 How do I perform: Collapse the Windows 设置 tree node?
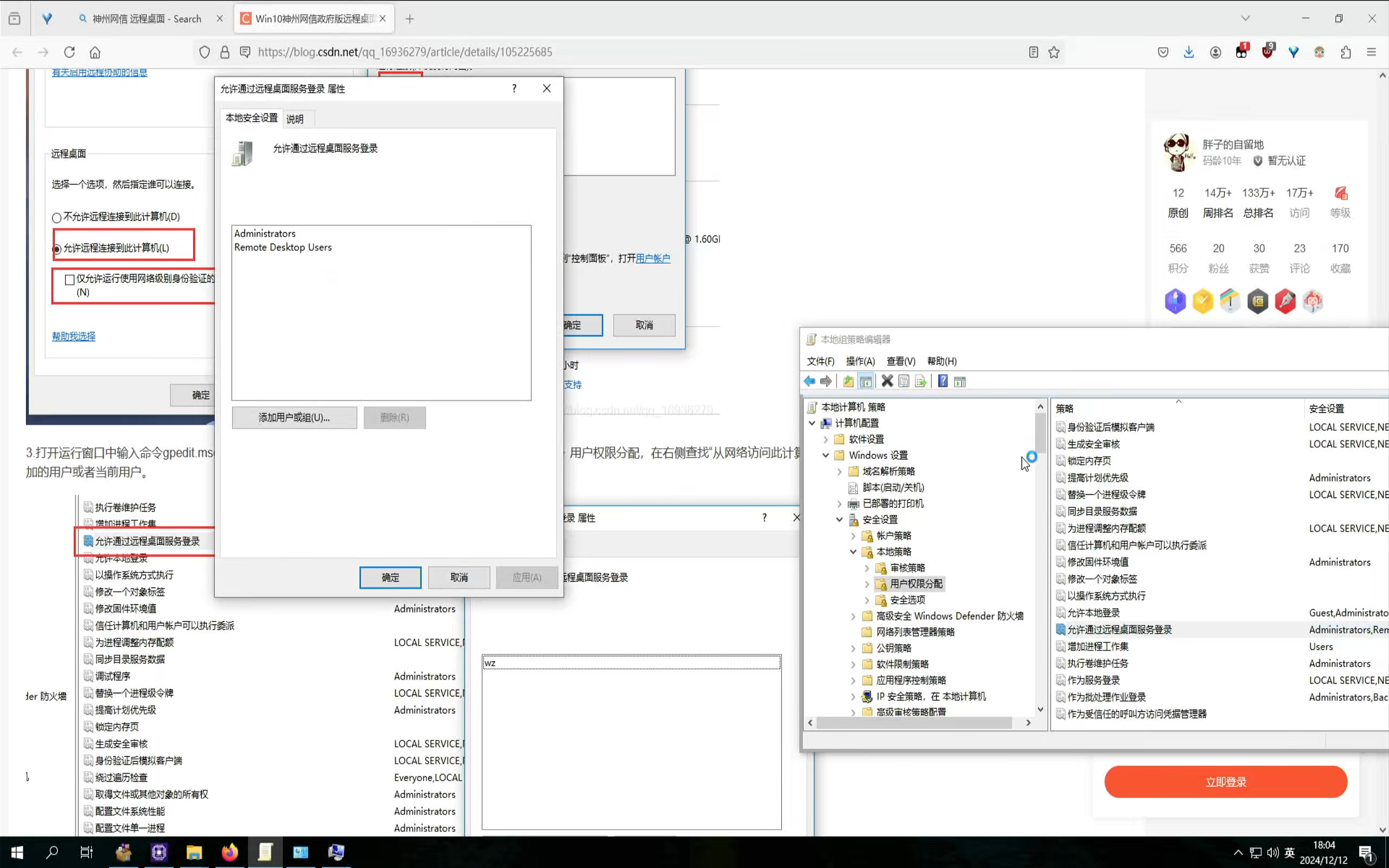point(825,455)
